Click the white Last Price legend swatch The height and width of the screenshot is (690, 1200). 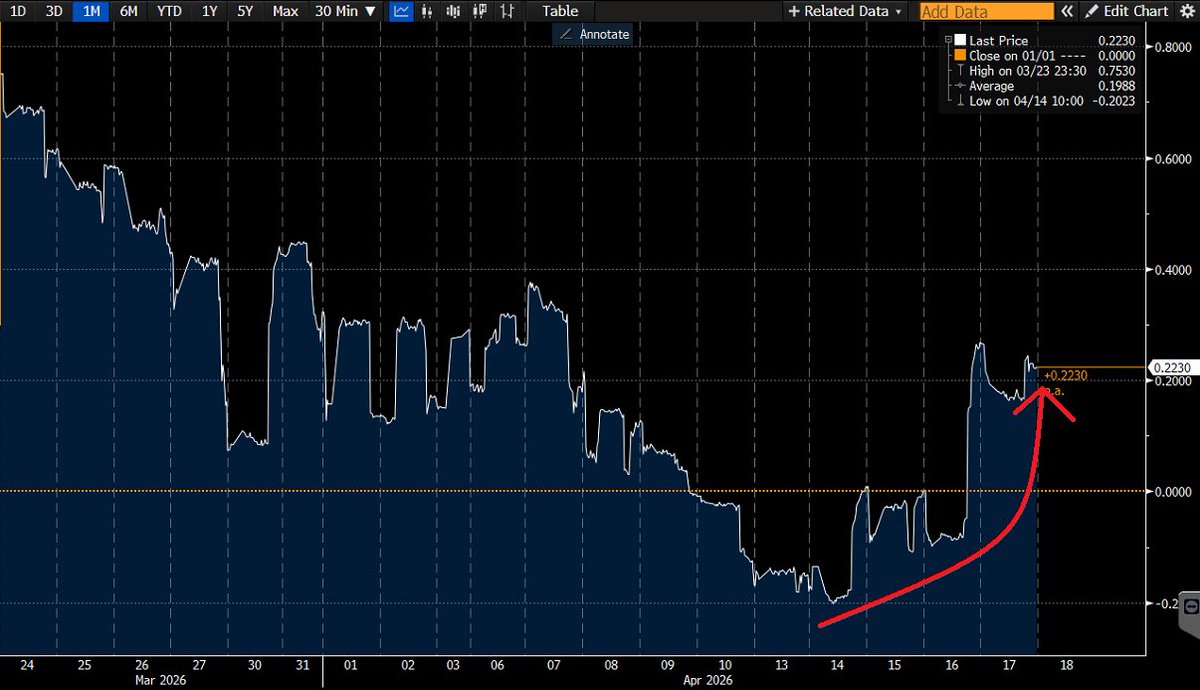[x=958, y=39]
